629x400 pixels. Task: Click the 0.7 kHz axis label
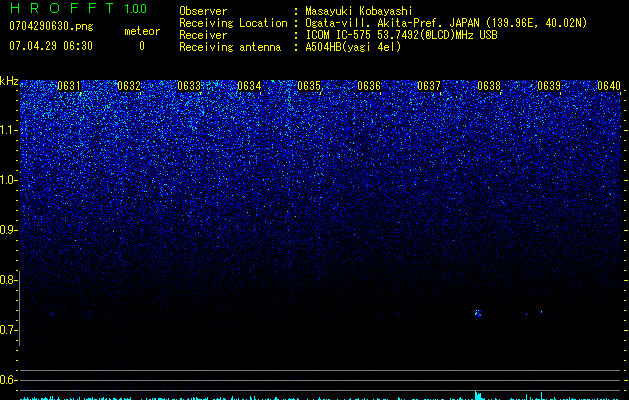9,330
